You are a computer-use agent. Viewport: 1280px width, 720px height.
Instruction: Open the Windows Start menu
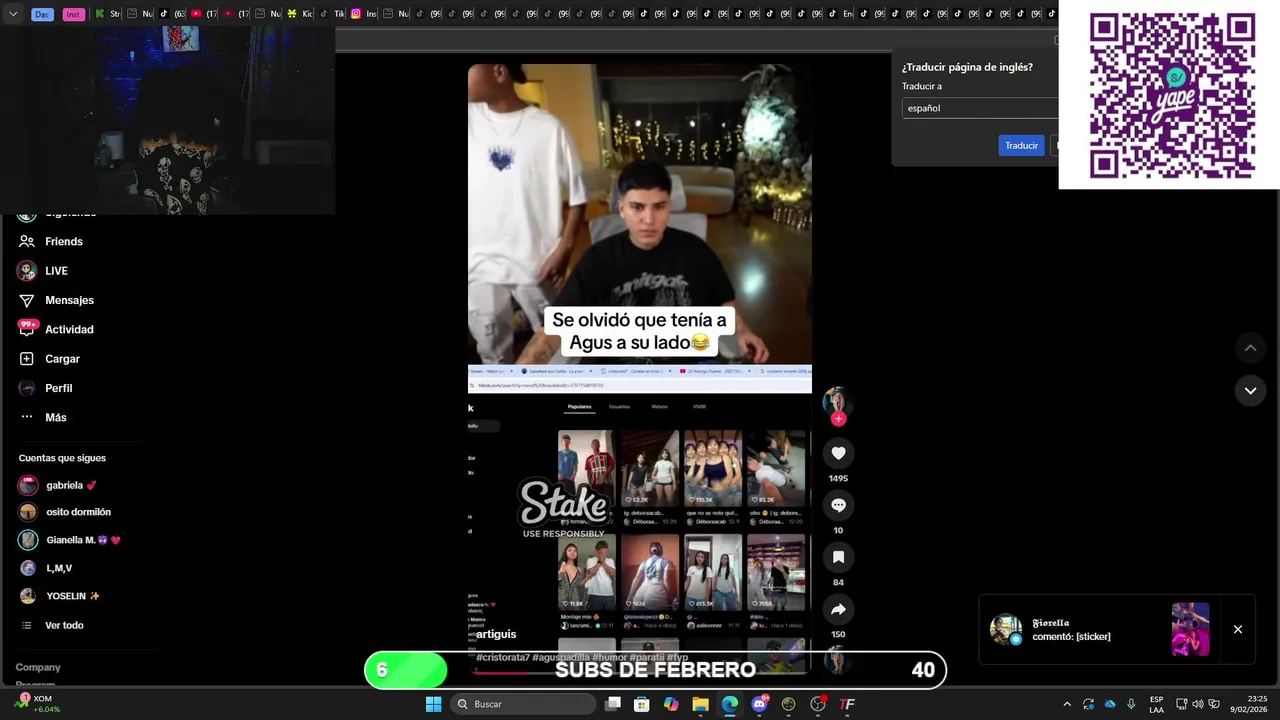pos(433,704)
